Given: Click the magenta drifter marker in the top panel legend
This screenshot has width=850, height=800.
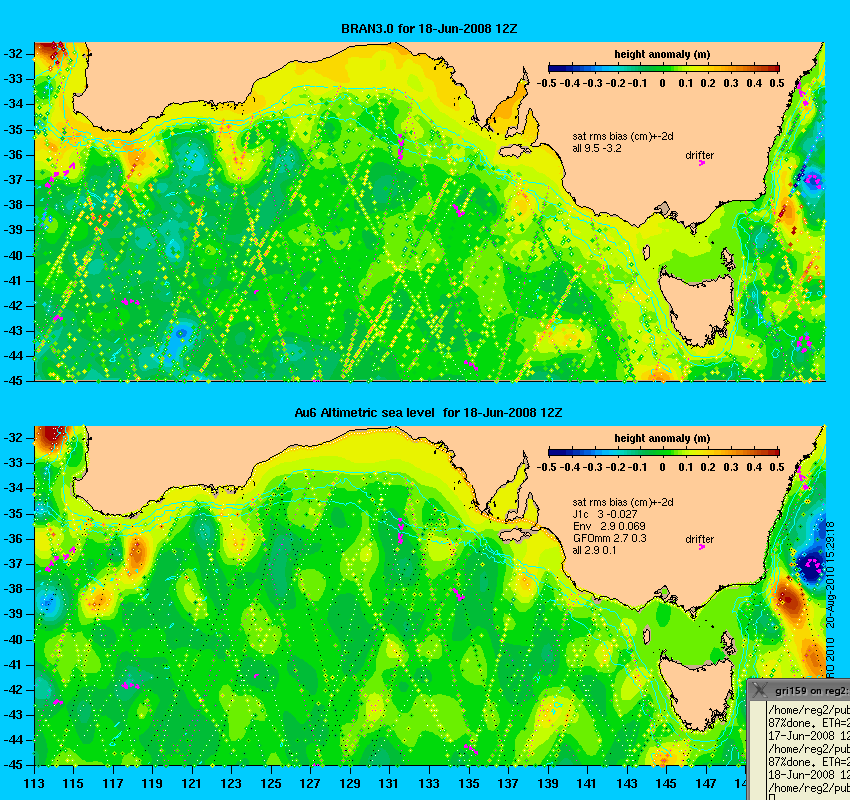Looking at the screenshot, I should [x=701, y=163].
